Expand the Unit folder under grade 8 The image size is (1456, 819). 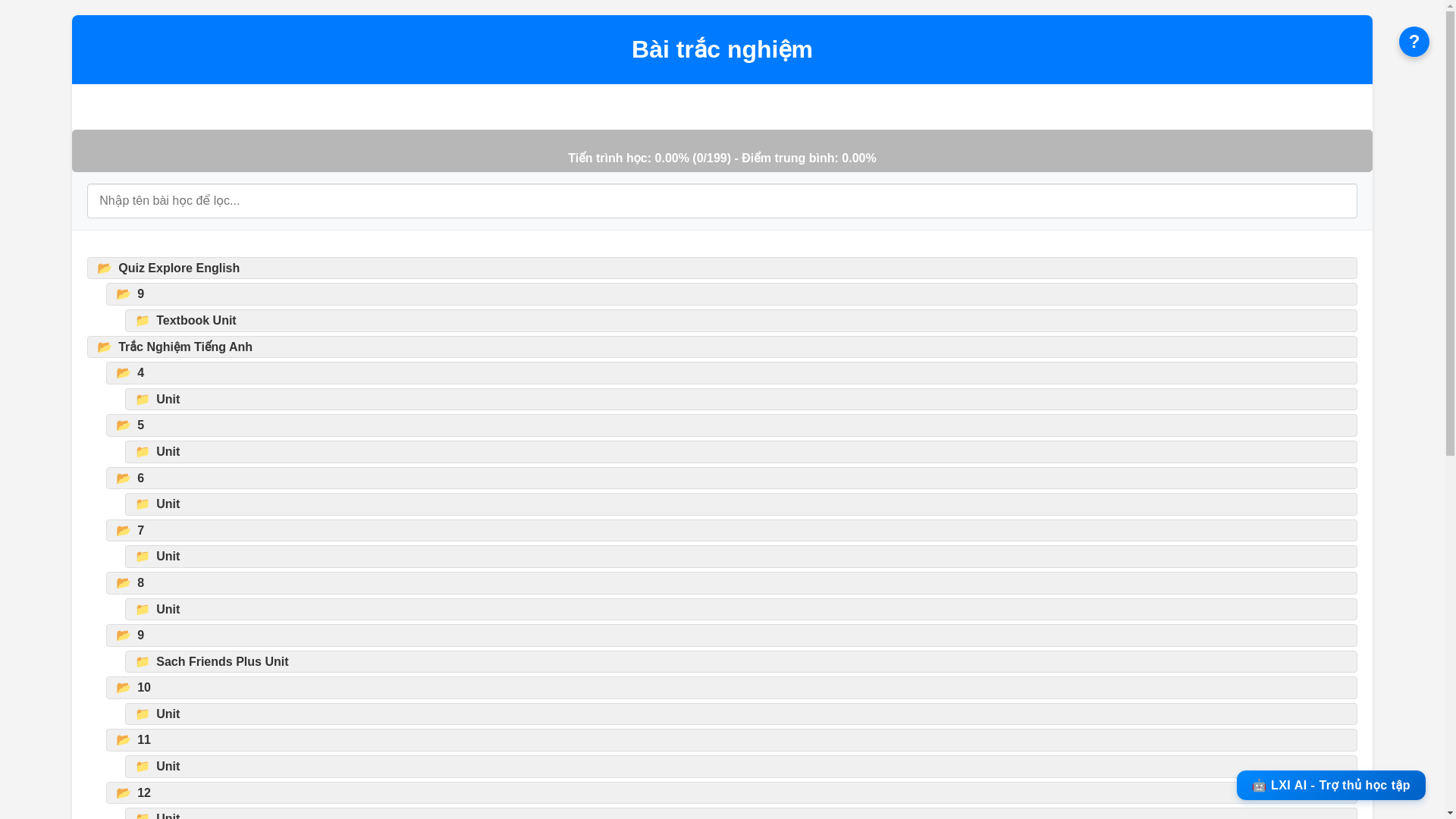coord(741,610)
